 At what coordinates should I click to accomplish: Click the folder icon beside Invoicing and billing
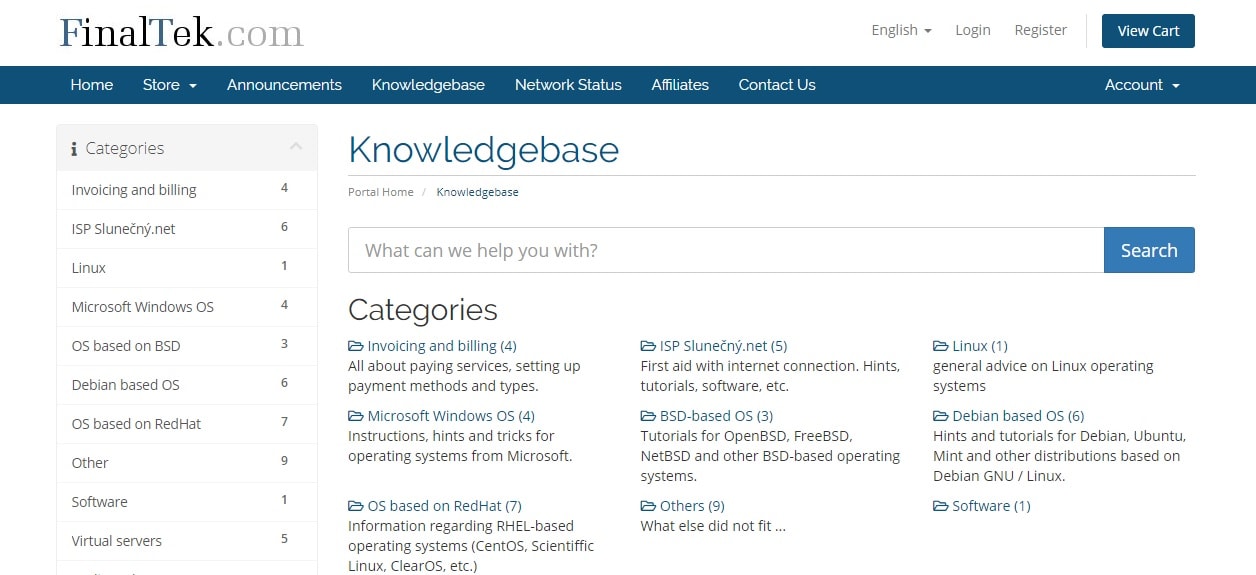point(356,346)
